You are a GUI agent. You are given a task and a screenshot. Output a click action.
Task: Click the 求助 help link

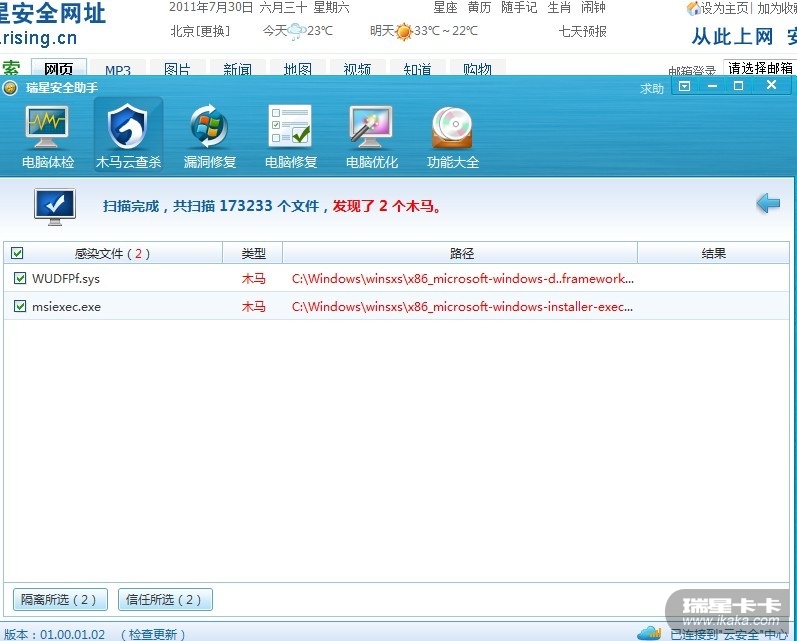[x=652, y=88]
